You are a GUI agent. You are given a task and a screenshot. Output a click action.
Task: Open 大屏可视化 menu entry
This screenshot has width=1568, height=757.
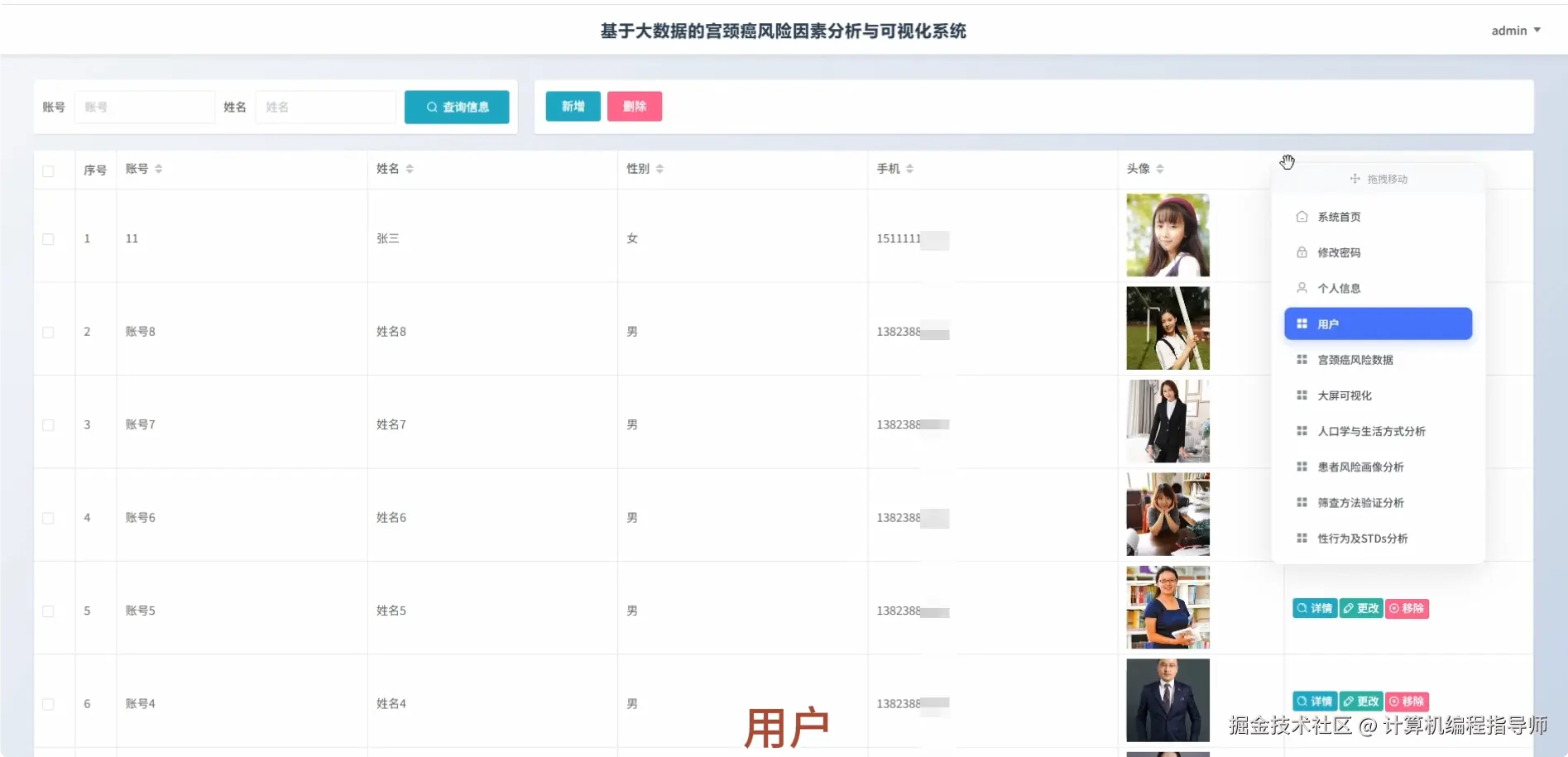[1378, 395]
